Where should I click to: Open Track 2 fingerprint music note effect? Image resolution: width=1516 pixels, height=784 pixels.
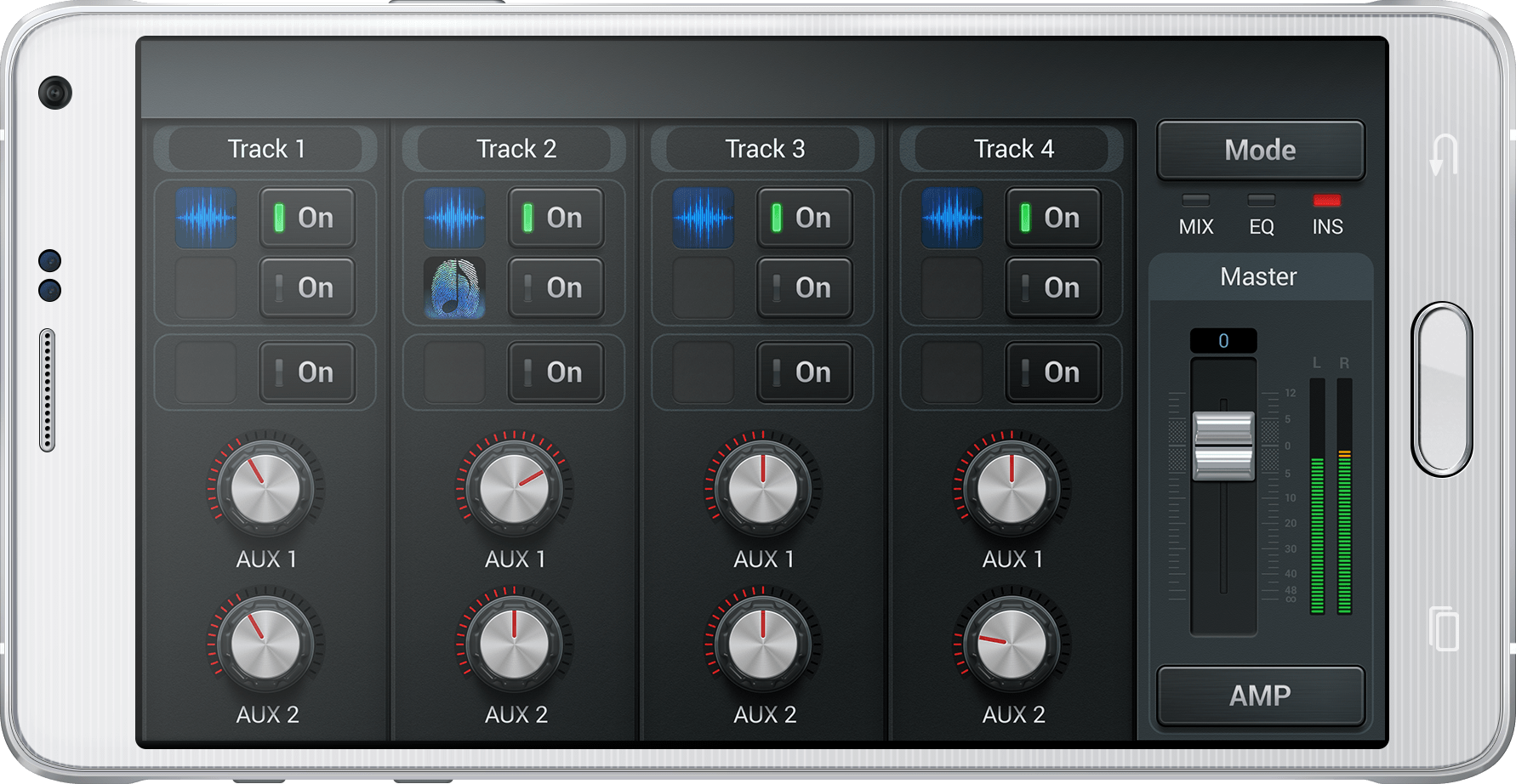click(454, 288)
